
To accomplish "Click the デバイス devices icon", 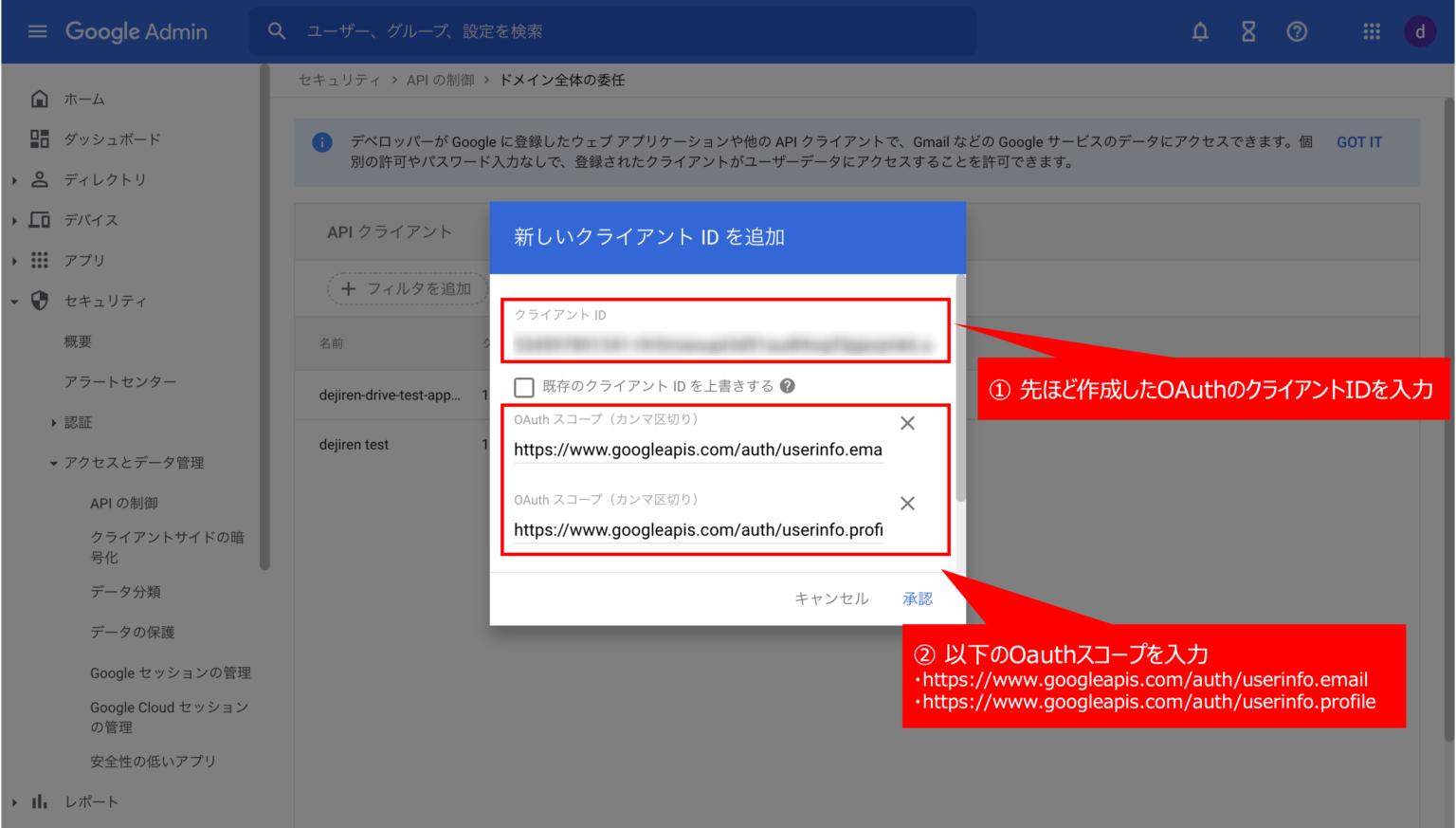I will tap(40, 220).
